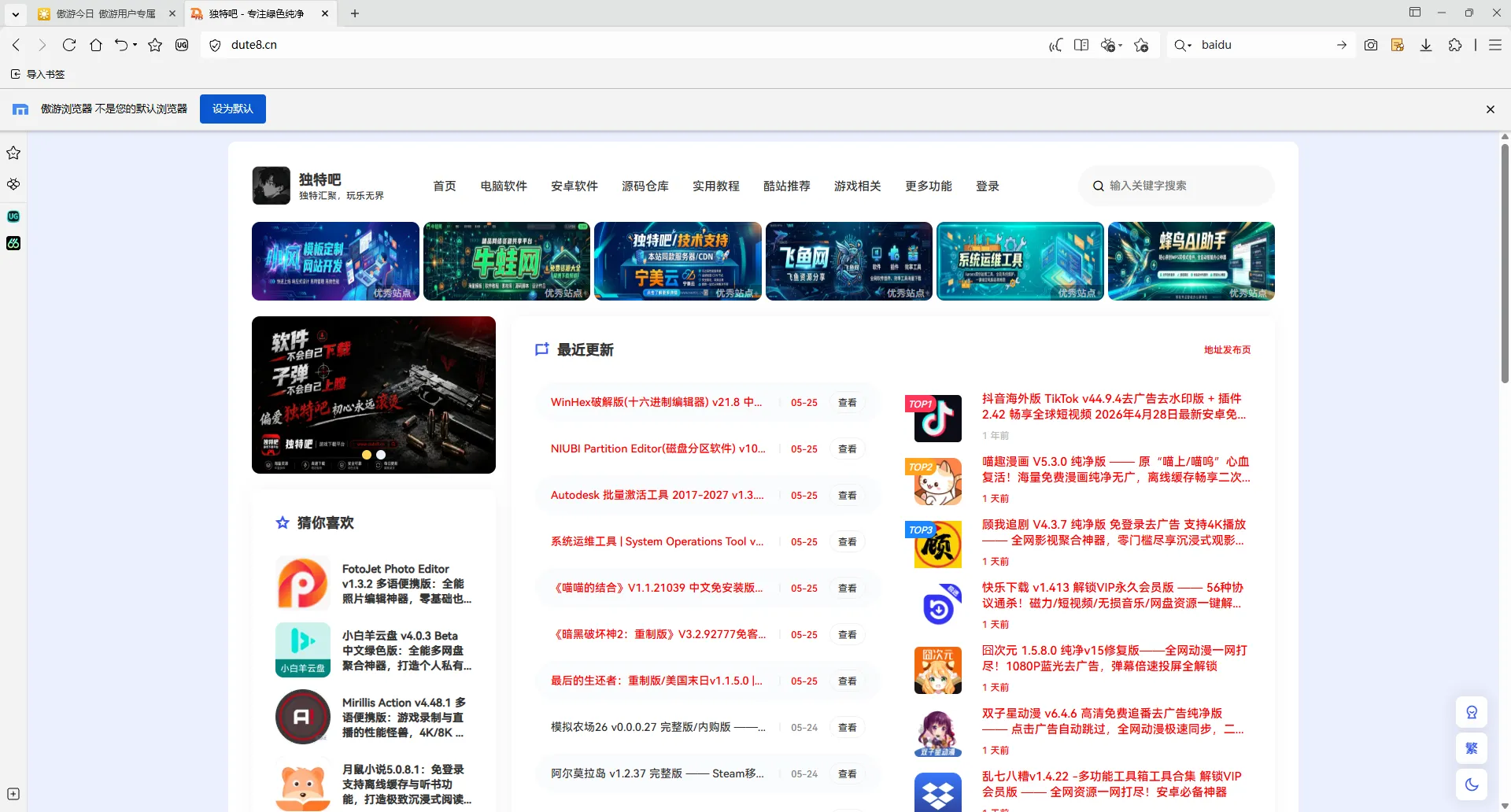This screenshot has height=812, width=1511.
Task: Open 实用教程 nav menu
Action: [x=716, y=186]
